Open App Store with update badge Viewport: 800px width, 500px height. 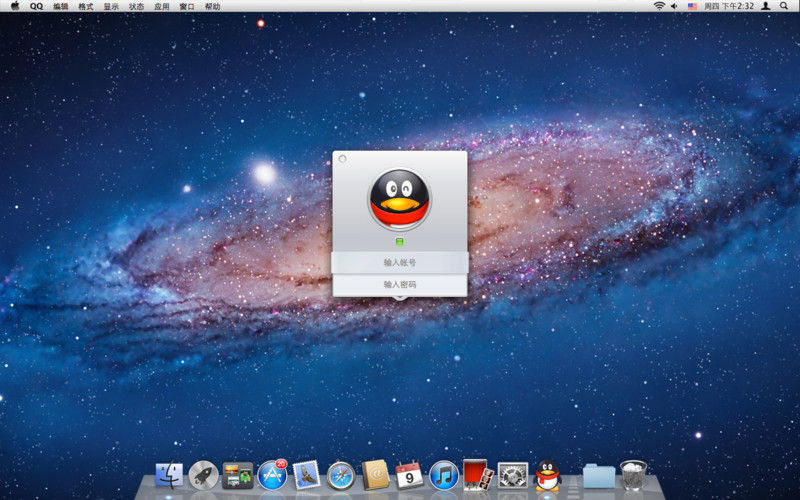pos(272,475)
